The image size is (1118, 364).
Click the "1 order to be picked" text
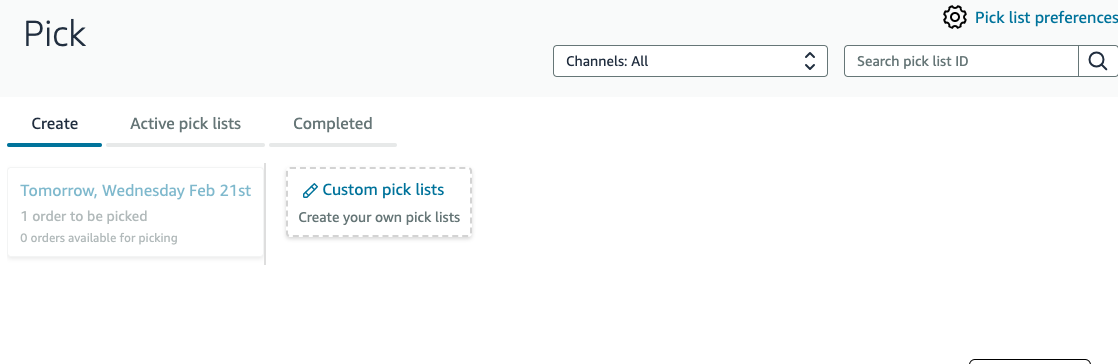point(84,216)
